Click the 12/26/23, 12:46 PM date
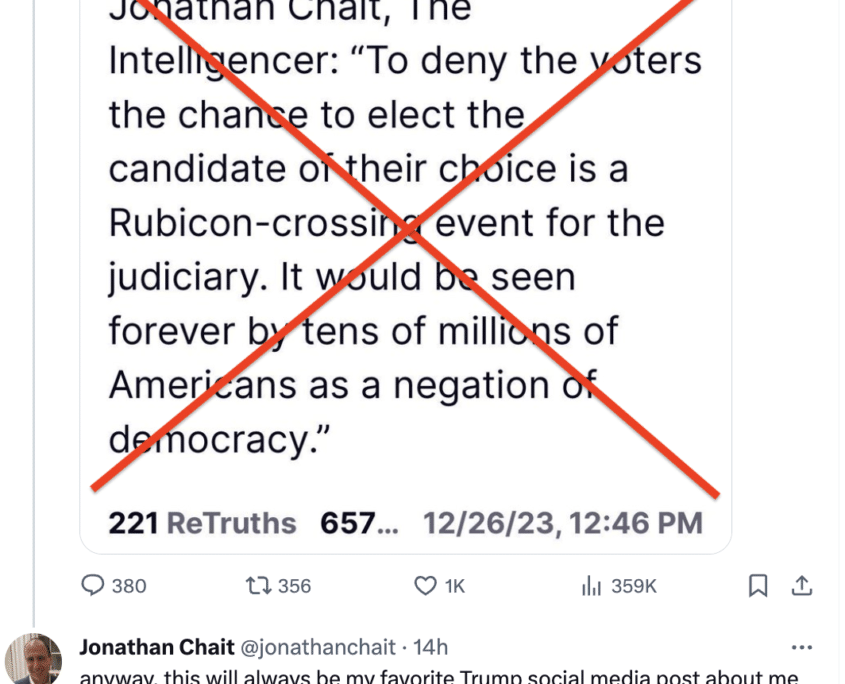Image resolution: width=845 pixels, height=684 pixels. (x=563, y=522)
